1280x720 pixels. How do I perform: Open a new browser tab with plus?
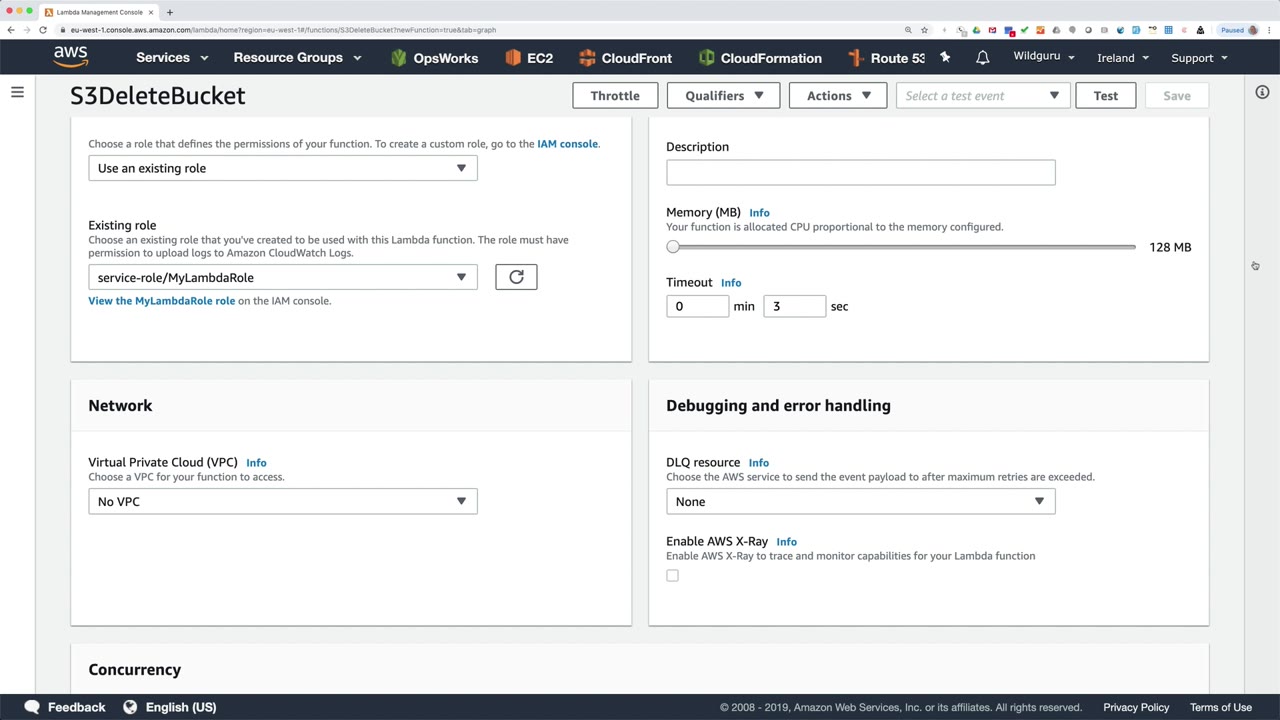[170, 12]
